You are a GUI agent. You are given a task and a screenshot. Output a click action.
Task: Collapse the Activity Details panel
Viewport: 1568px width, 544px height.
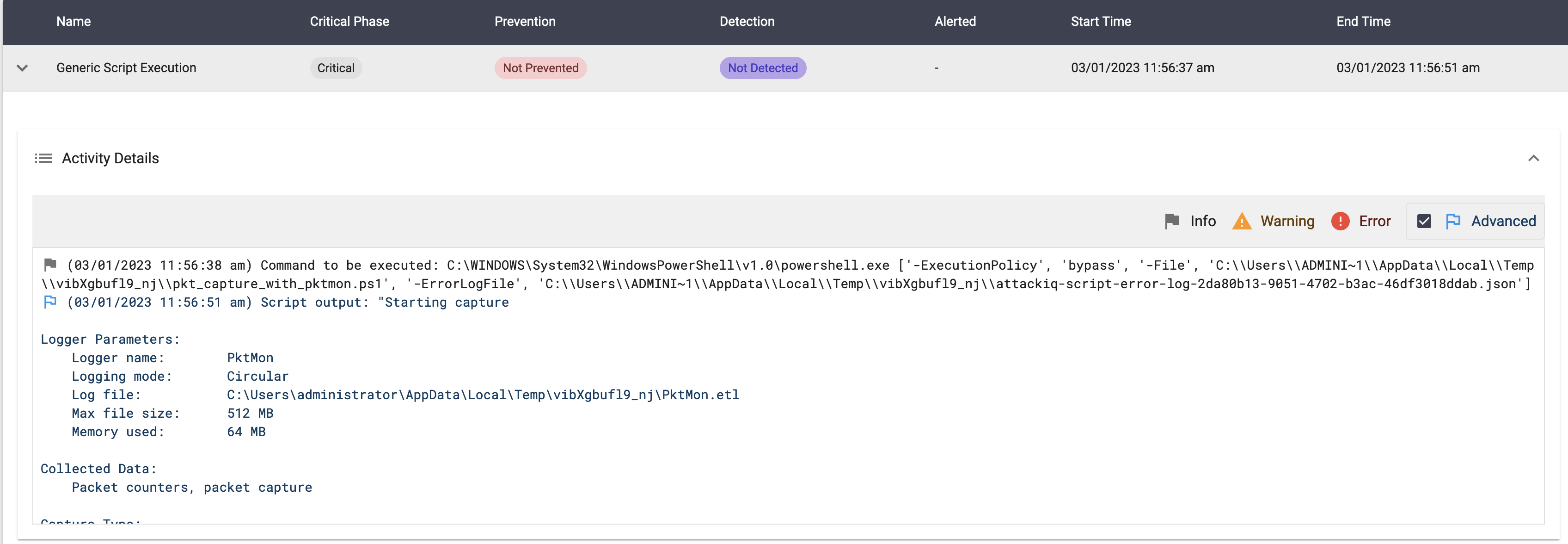click(1533, 158)
